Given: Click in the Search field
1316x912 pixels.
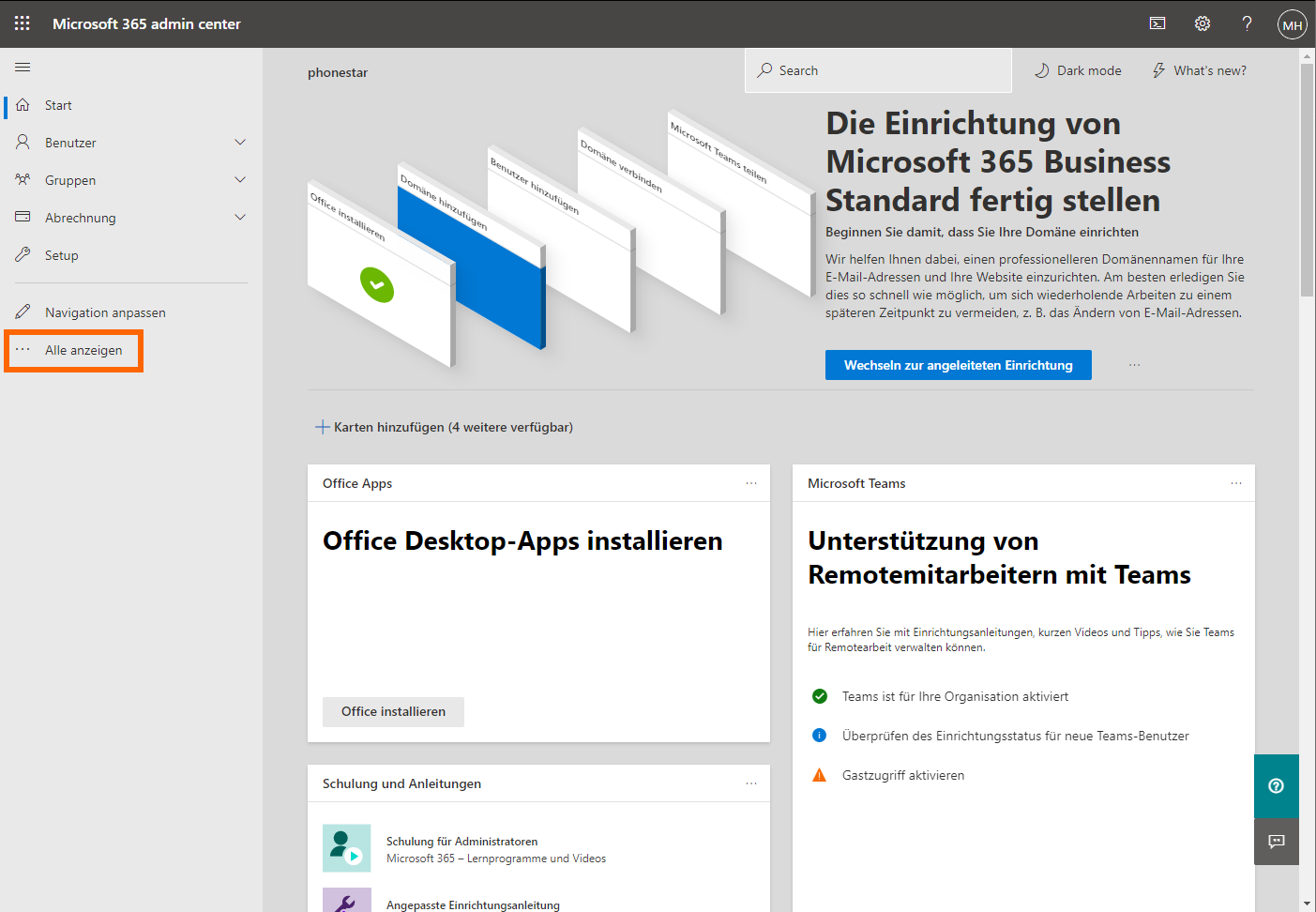Looking at the screenshot, I should point(878,70).
